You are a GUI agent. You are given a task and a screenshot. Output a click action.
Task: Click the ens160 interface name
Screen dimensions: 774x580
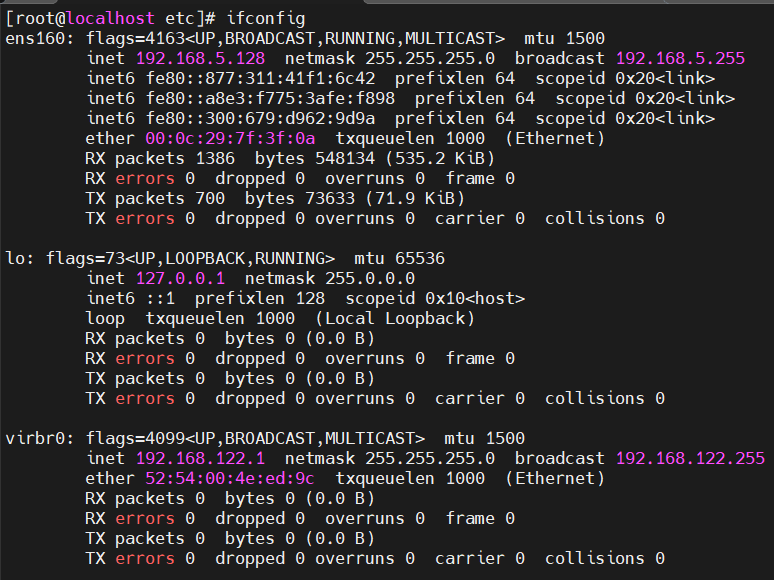(x=35, y=39)
